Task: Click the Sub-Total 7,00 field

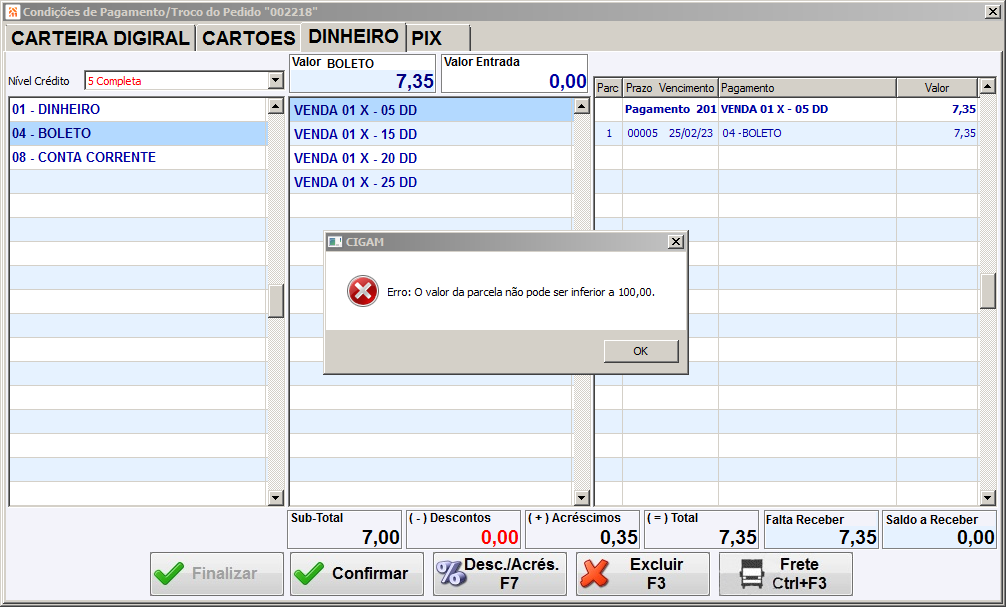Action: click(345, 529)
